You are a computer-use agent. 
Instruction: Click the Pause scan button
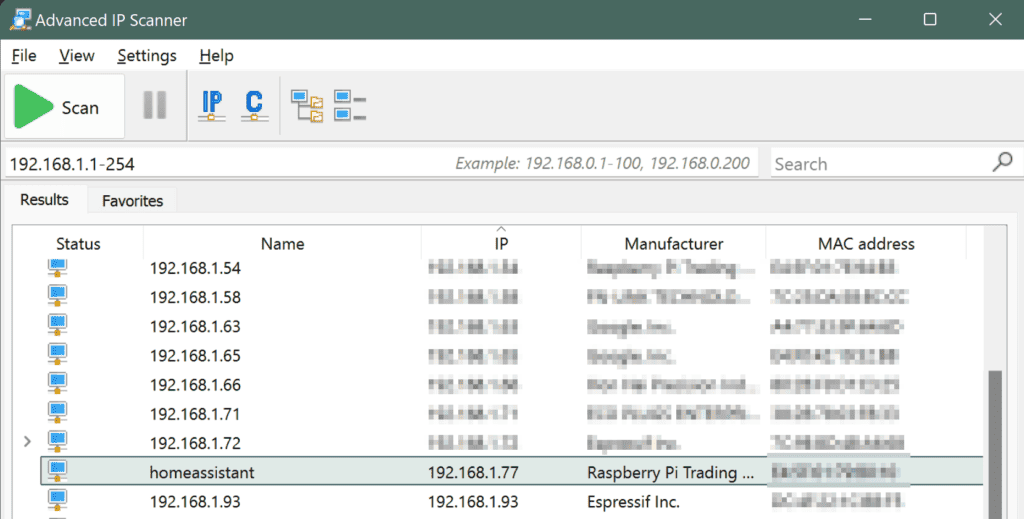click(x=155, y=105)
